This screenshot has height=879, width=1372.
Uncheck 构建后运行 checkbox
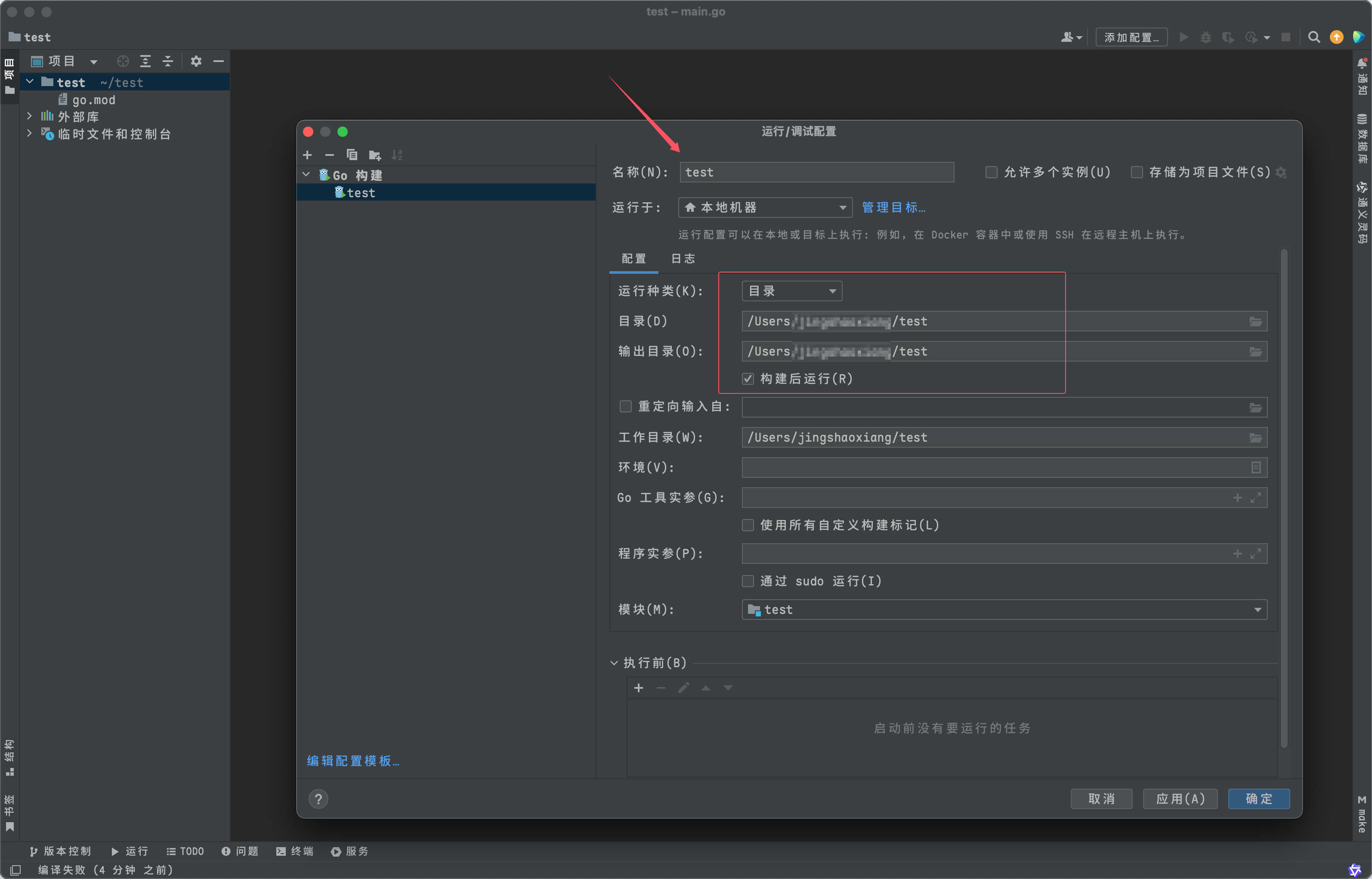[x=748, y=379]
